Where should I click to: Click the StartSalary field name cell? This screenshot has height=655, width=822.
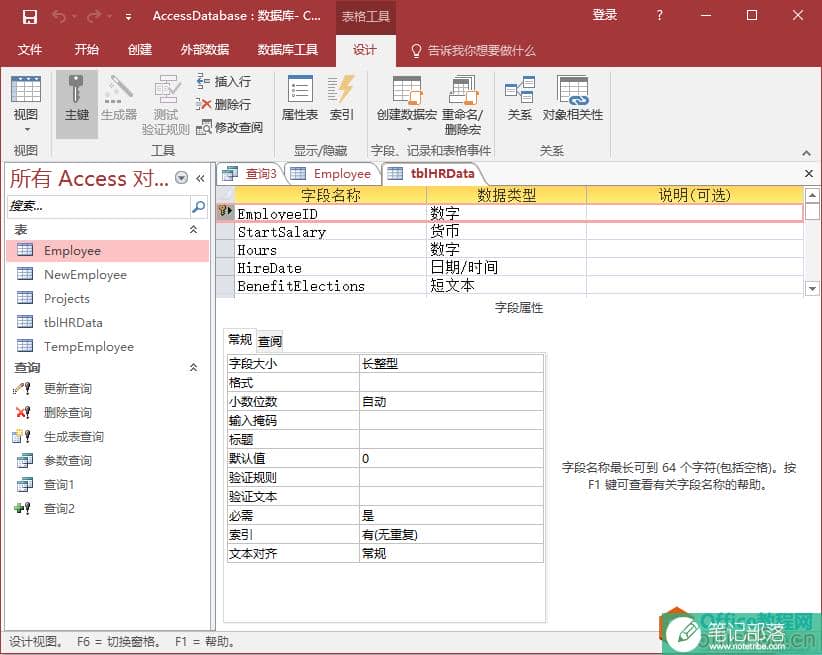pyautogui.click(x=331, y=232)
